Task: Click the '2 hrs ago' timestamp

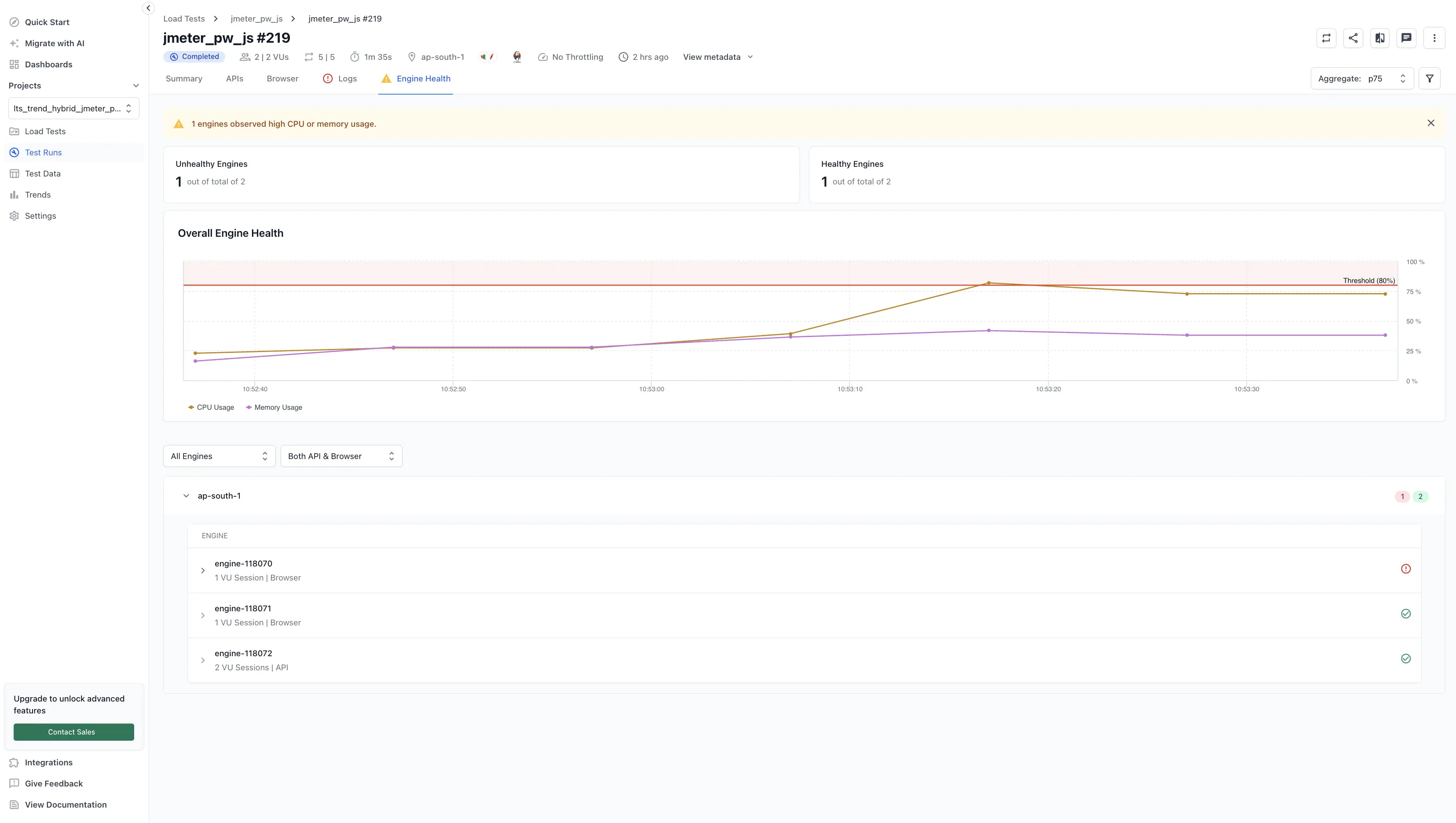Action: pyautogui.click(x=650, y=57)
